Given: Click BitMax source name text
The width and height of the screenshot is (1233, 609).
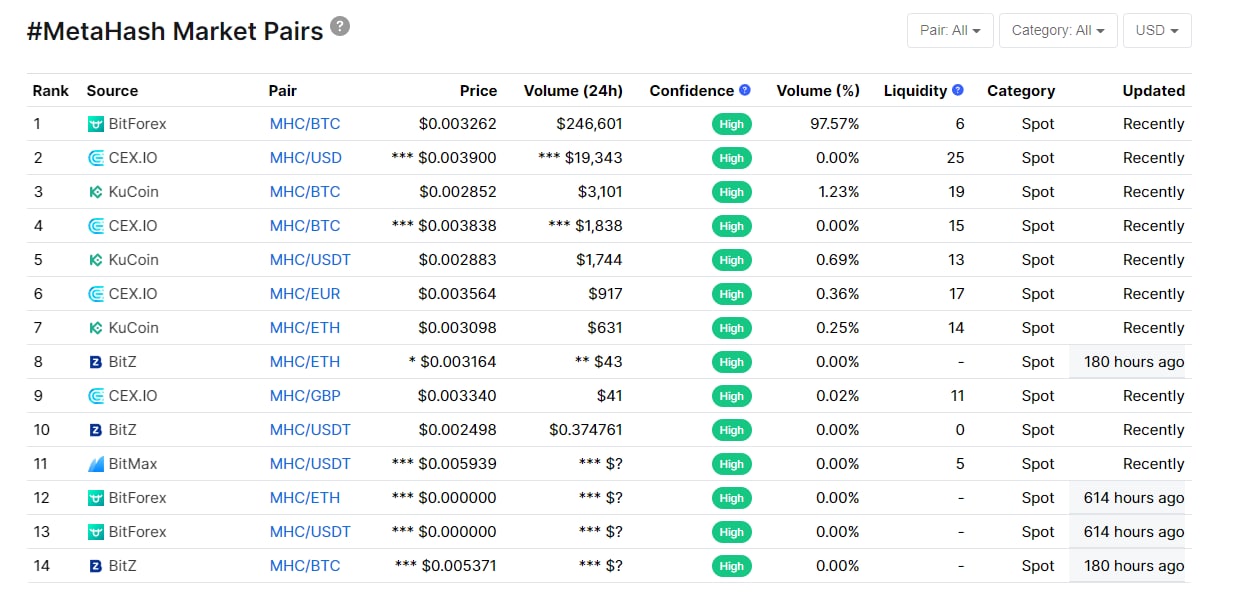Looking at the screenshot, I should (133, 464).
